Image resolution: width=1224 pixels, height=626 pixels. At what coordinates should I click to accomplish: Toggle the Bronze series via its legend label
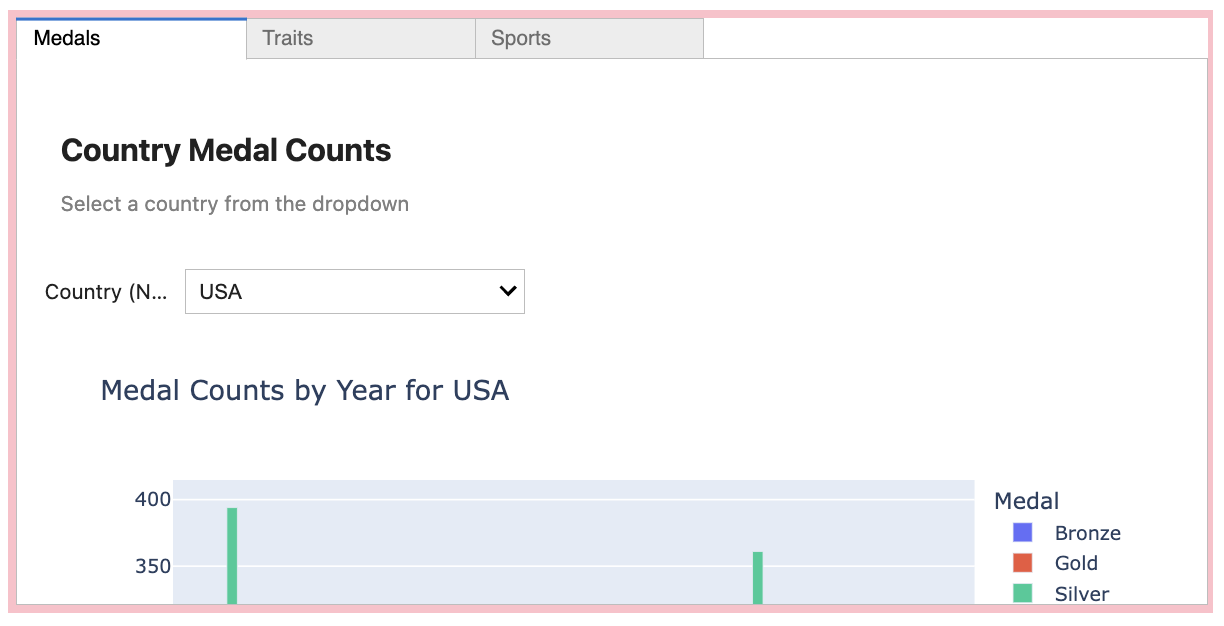1087,533
